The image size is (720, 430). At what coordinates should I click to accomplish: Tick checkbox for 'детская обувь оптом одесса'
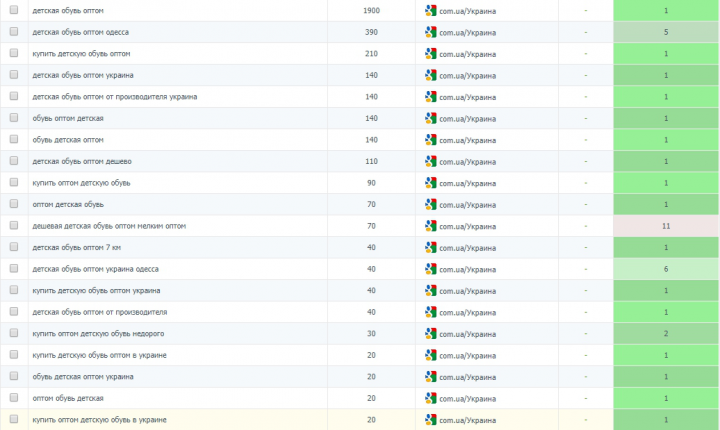coord(14,31)
